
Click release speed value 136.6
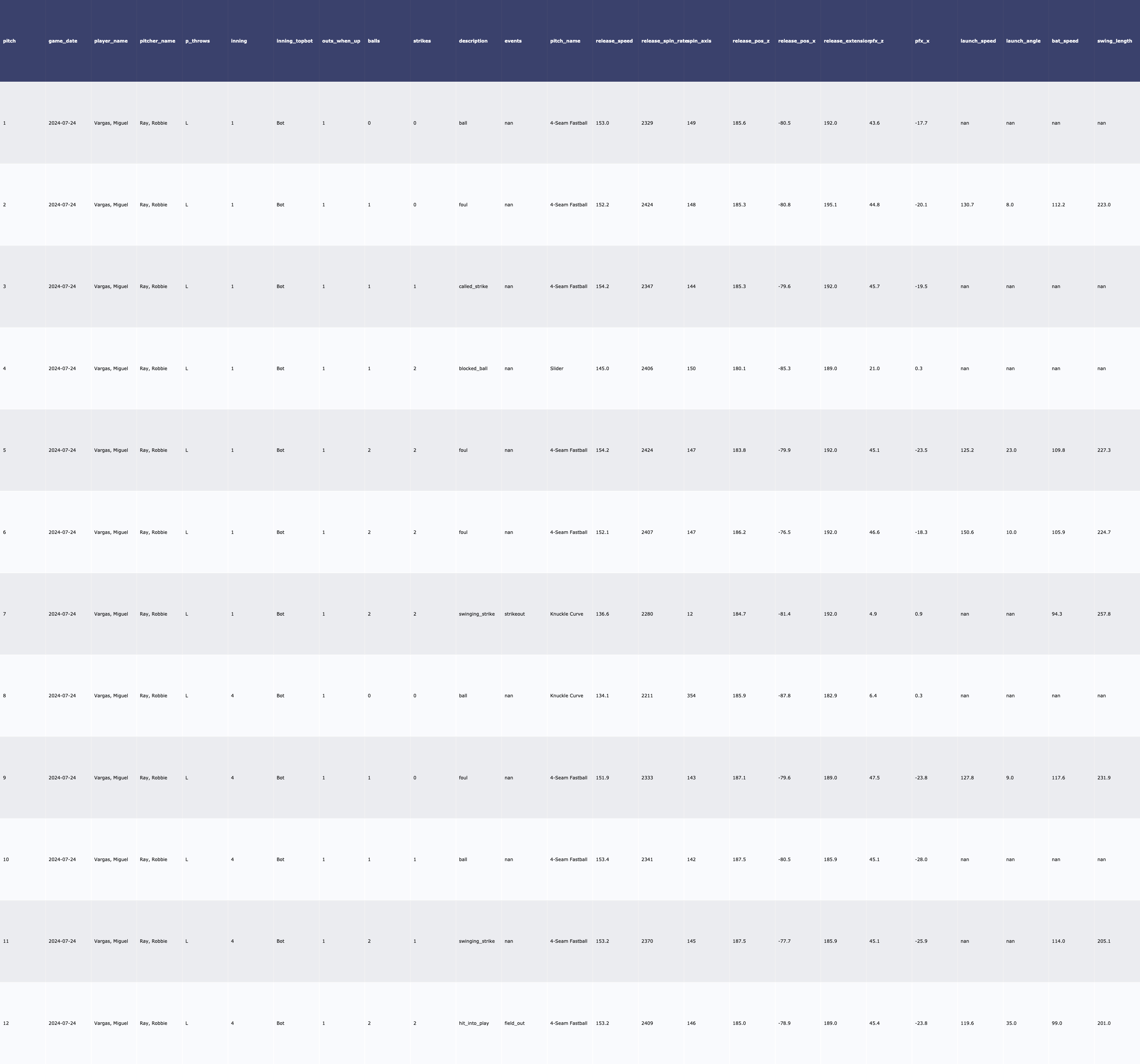tap(602, 614)
